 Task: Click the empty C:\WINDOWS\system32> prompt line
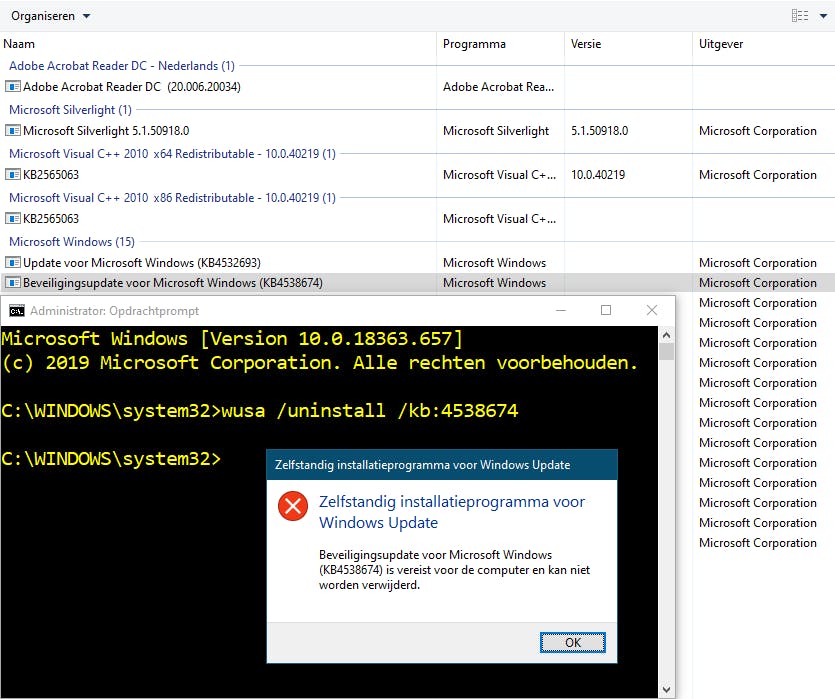[111, 458]
